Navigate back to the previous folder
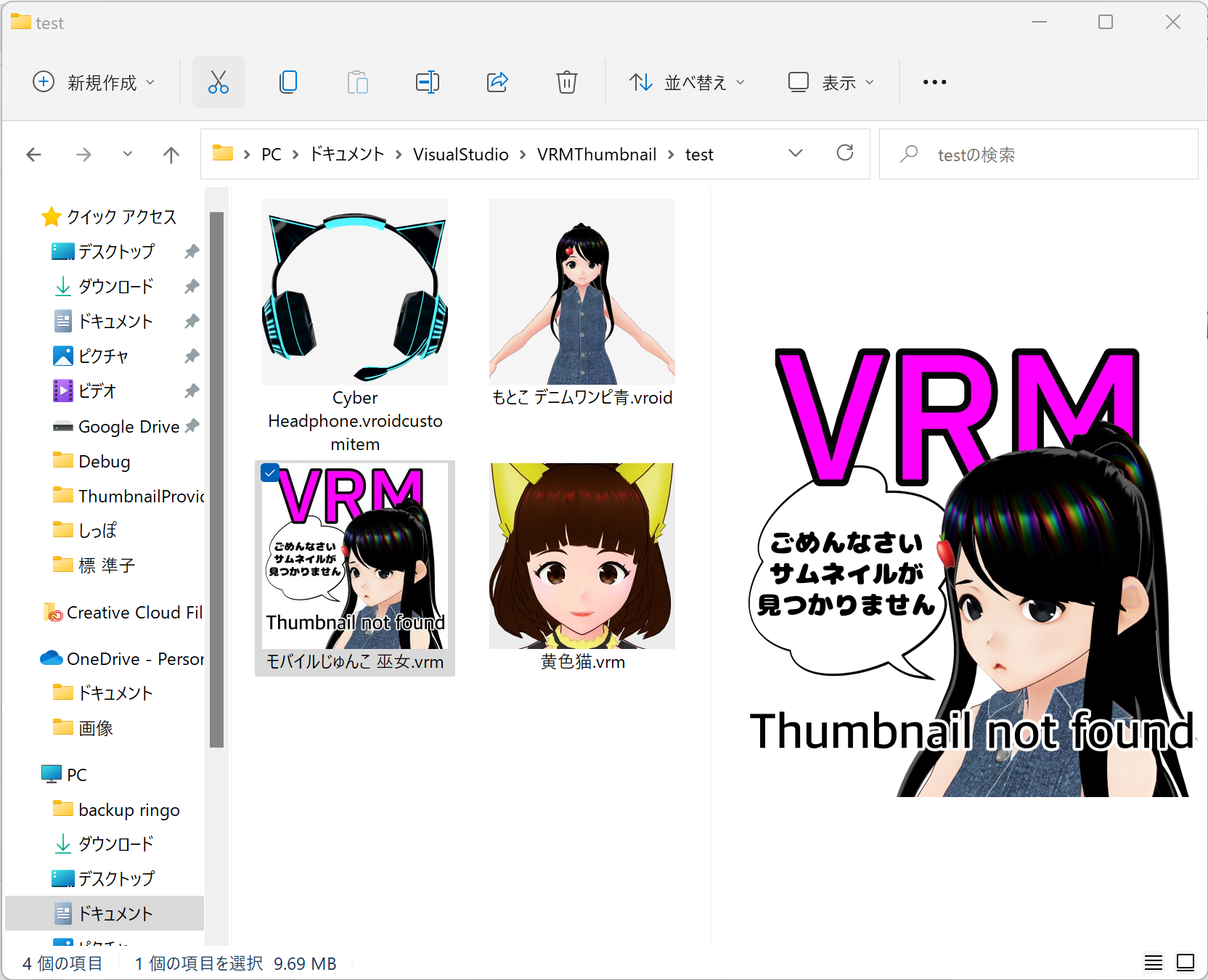This screenshot has height=980, width=1208. pos(33,154)
